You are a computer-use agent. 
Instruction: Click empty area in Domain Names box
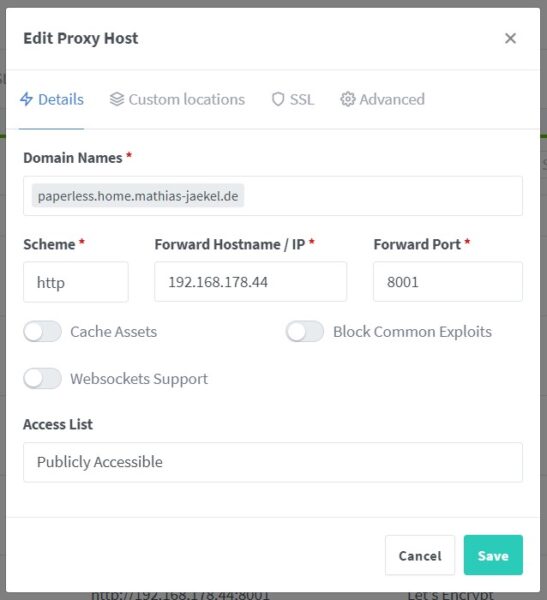[383, 196]
